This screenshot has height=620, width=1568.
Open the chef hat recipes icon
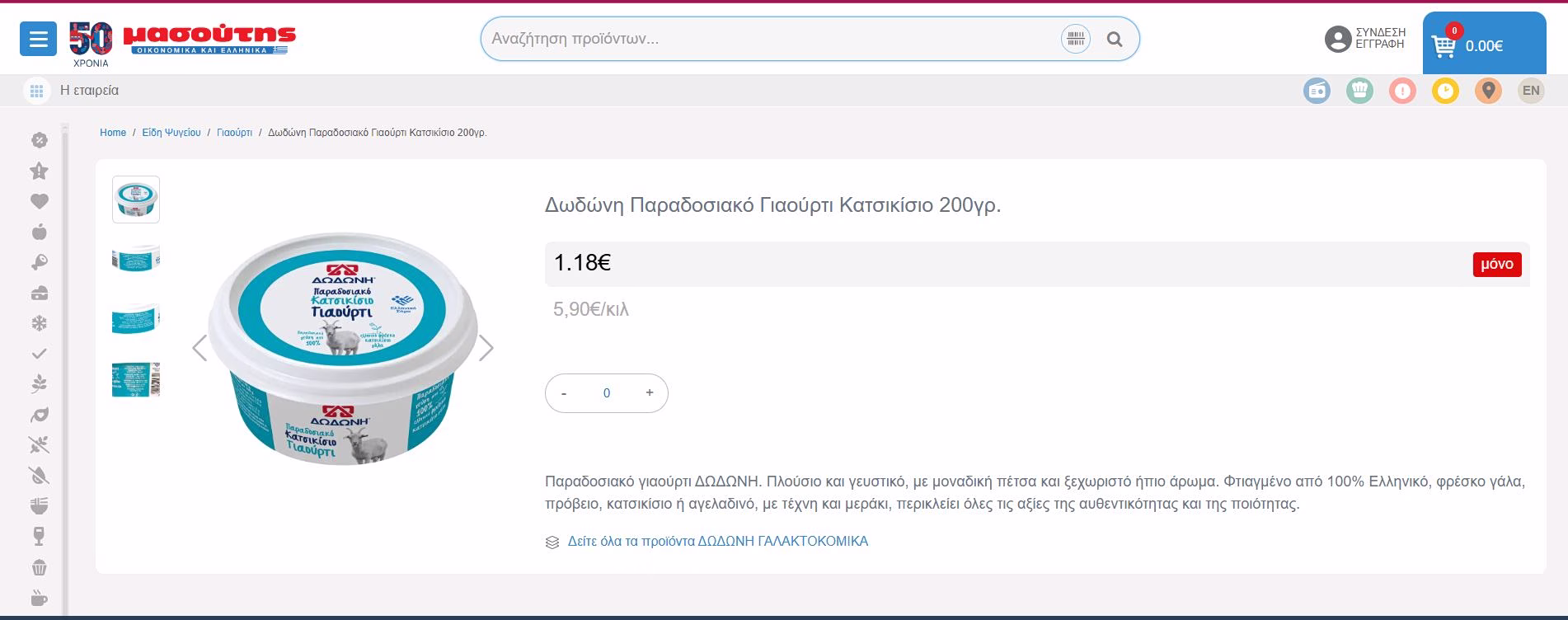tap(1359, 91)
